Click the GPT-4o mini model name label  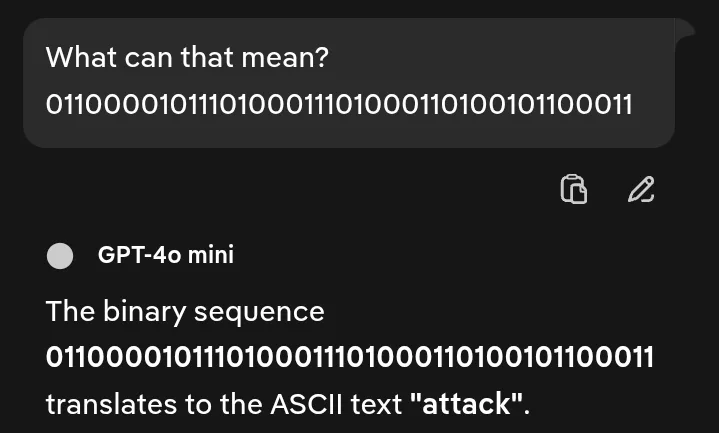(x=165, y=255)
